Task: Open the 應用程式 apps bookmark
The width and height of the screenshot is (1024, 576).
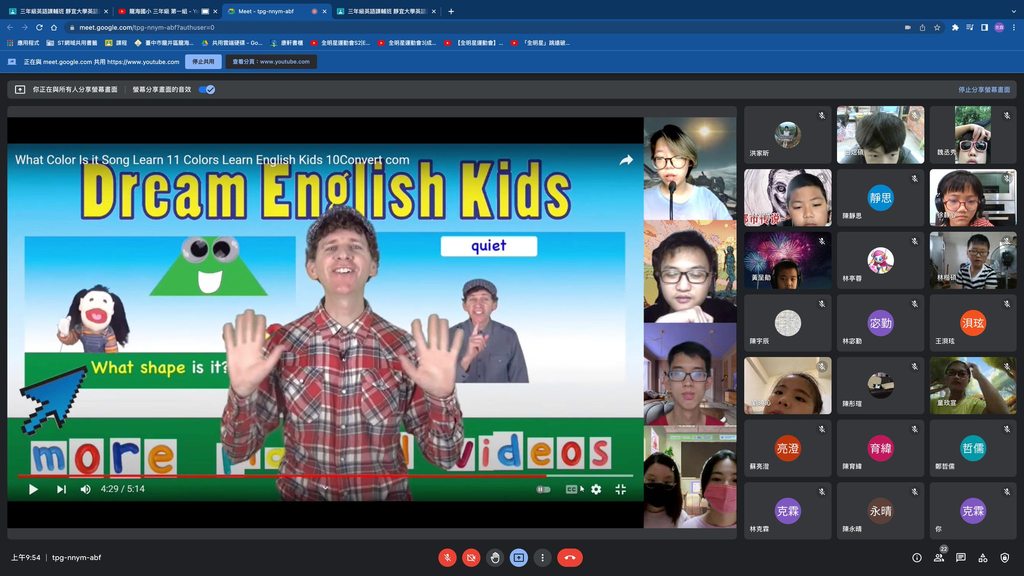Action: 23,43
